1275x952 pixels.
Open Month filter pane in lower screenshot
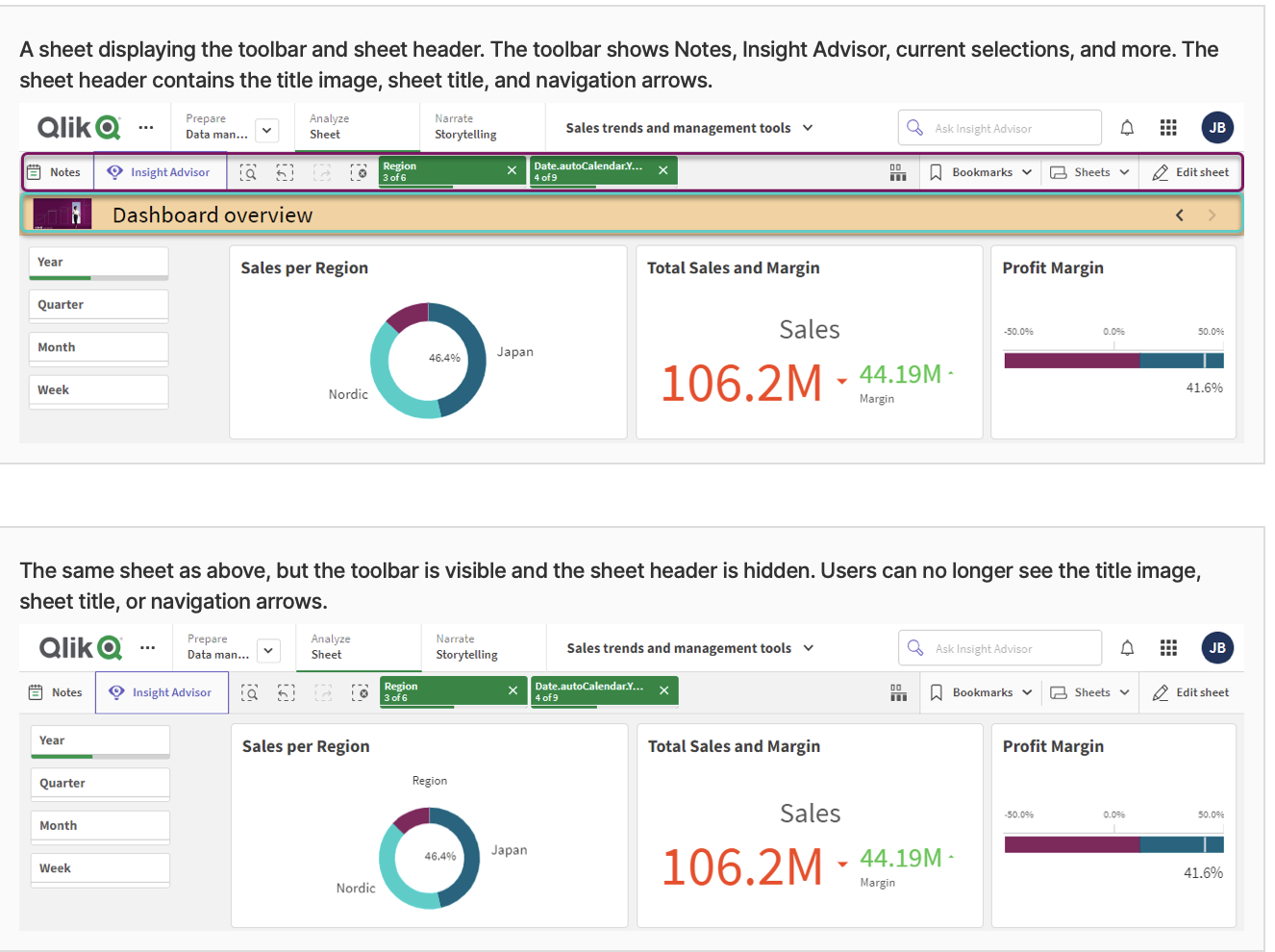(100, 826)
